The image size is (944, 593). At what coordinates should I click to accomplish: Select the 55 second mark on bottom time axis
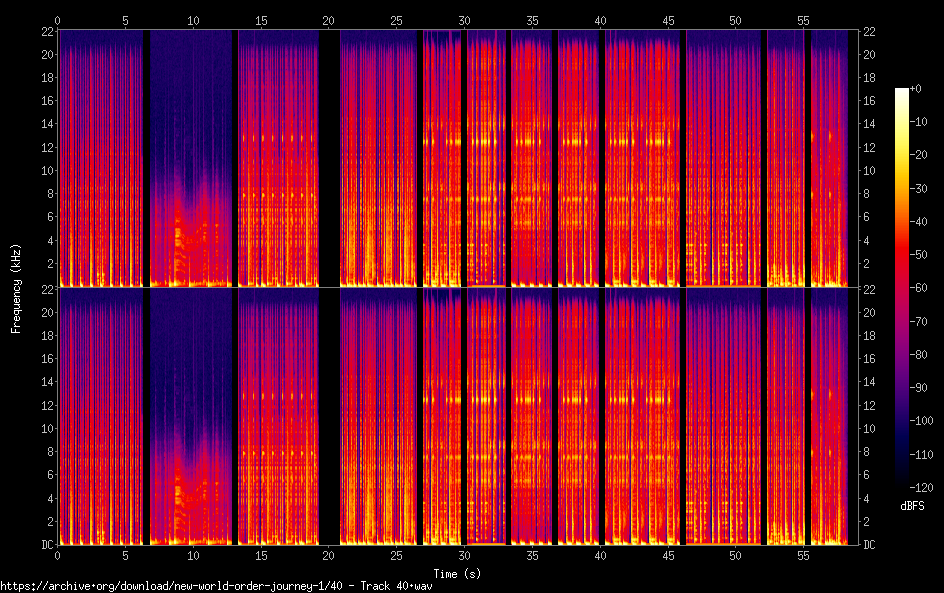pos(803,554)
